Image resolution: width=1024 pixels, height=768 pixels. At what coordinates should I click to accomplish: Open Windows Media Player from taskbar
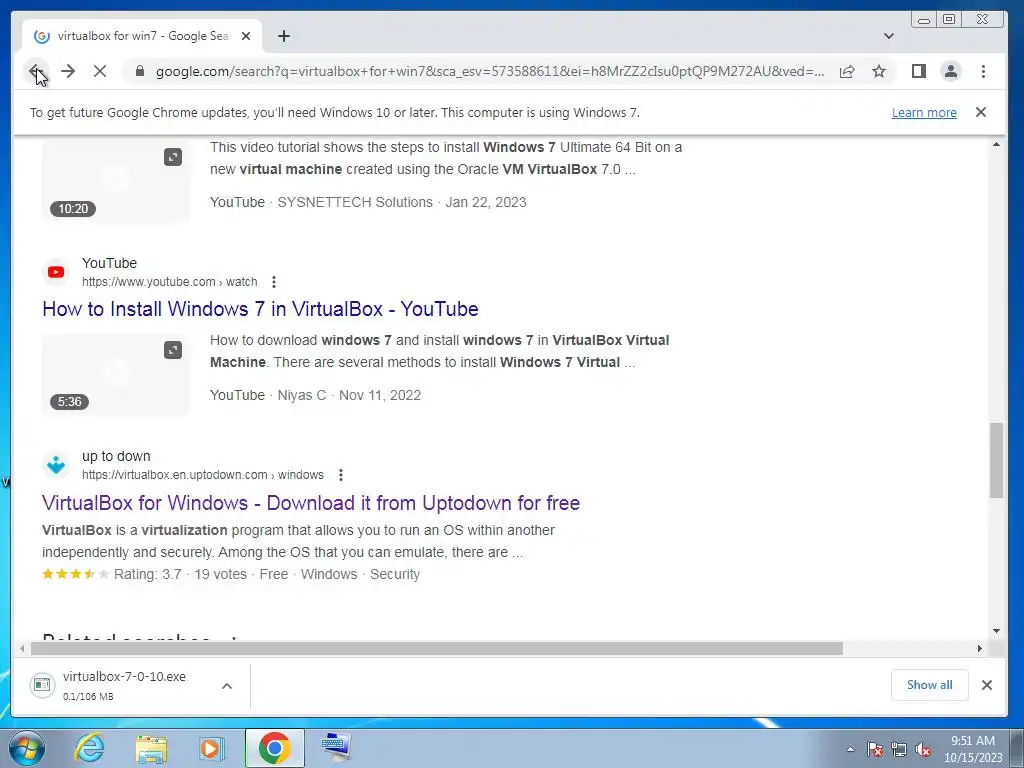(x=211, y=748)
